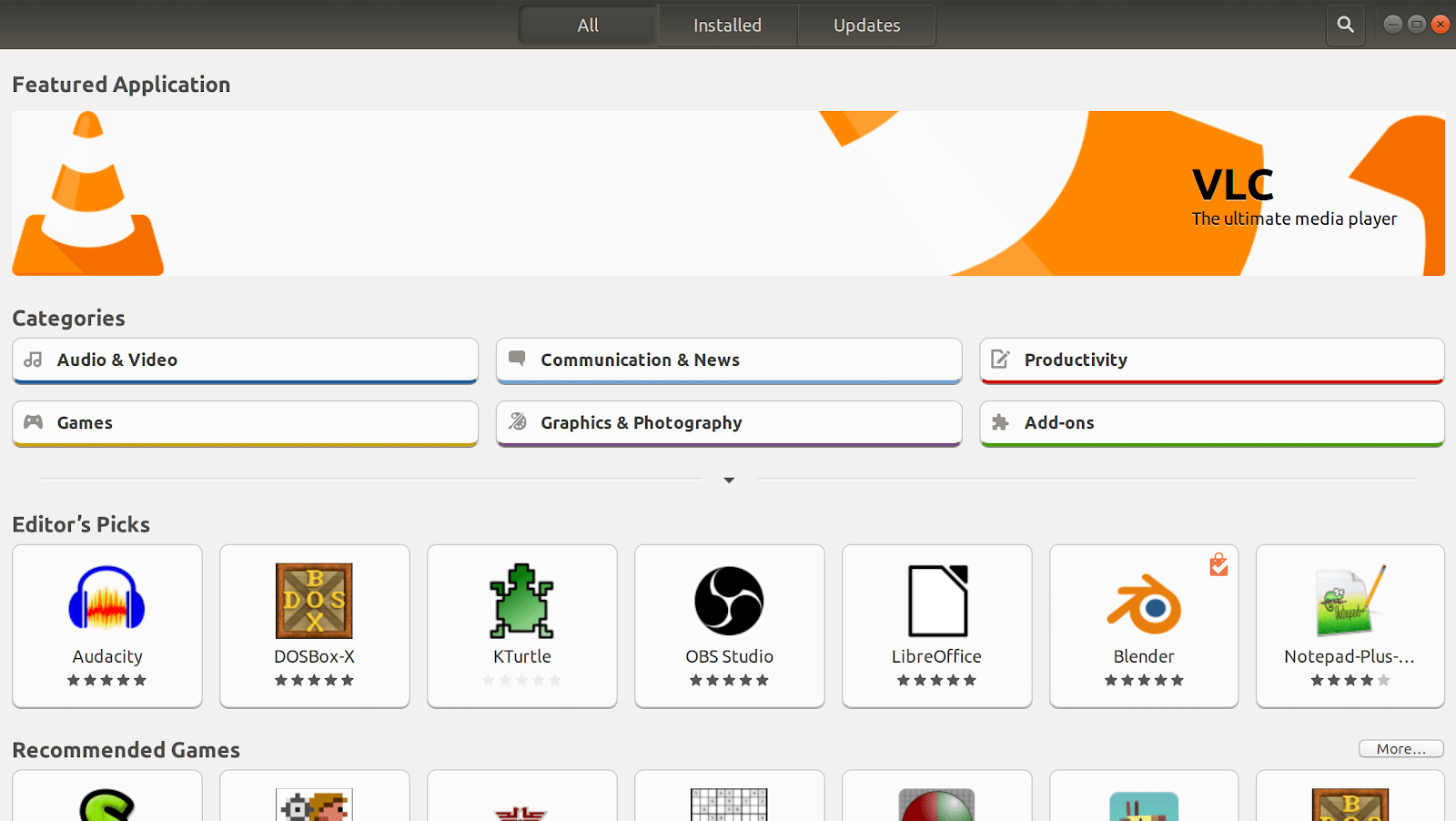Click the KTurtle app name label
Screen dimensions: 1456x821
coord(522,656)
